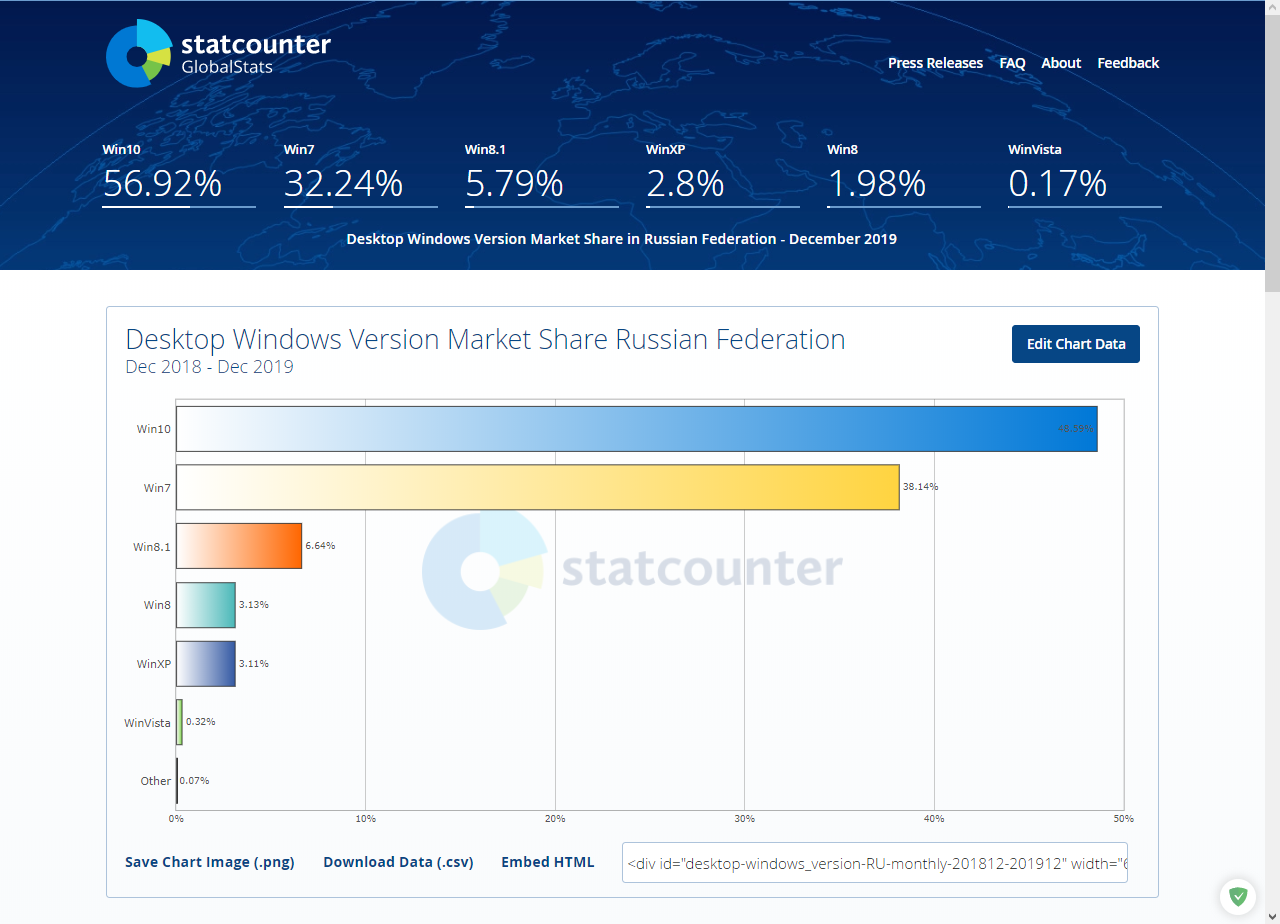Click the green shield icon
The width and height of the screenshot is (1280, 924).
[1238, 896]
